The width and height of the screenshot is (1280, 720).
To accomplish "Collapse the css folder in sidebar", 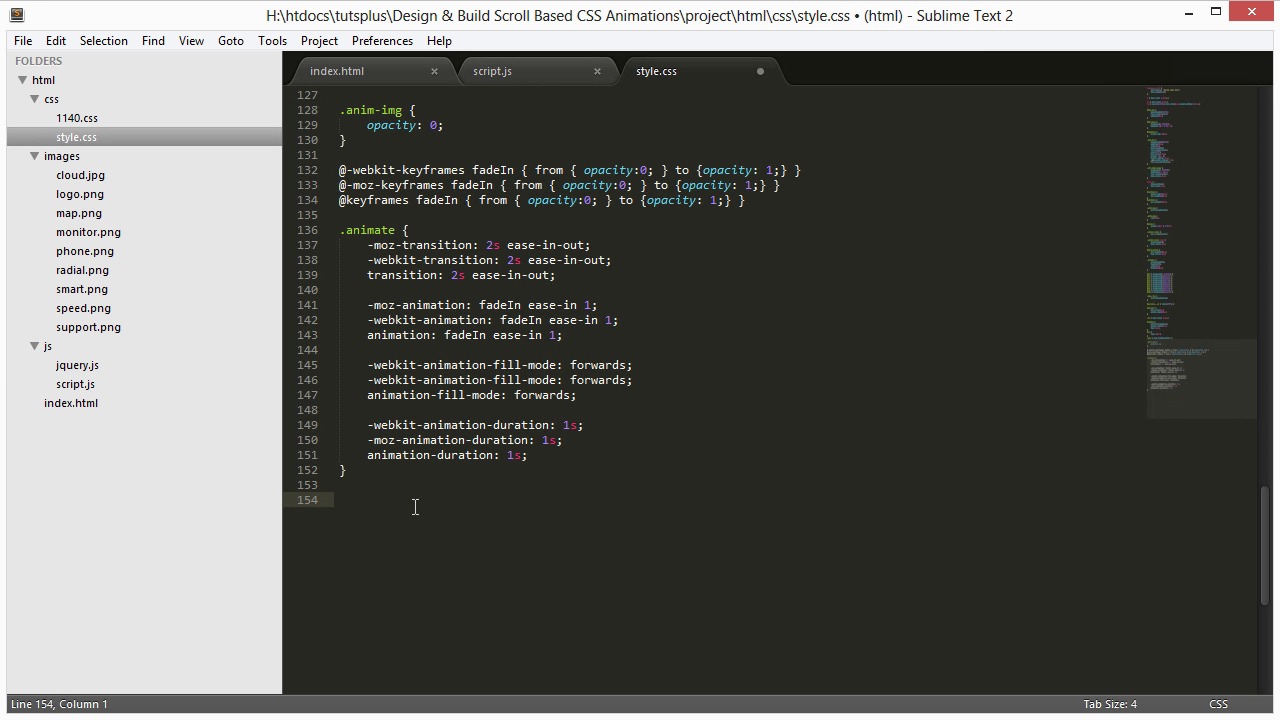I will point(34,99).
